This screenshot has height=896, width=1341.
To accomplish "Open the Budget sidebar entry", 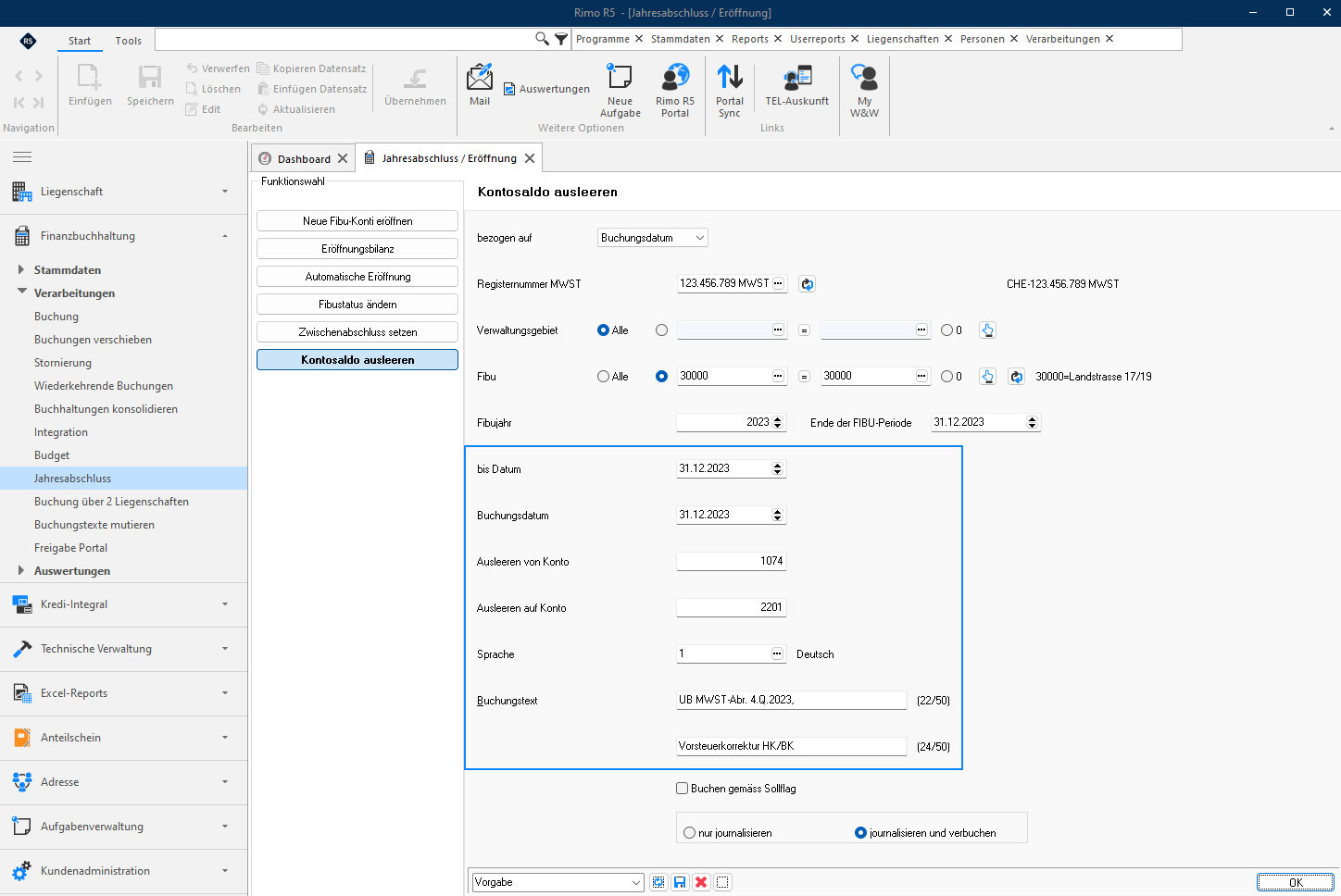I will click(52, 455).
